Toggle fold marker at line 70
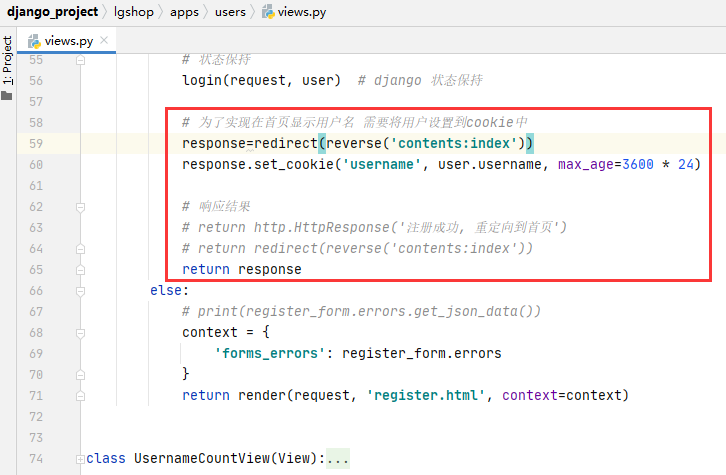This screenshot has width=726, height=475. coord(81,375)
